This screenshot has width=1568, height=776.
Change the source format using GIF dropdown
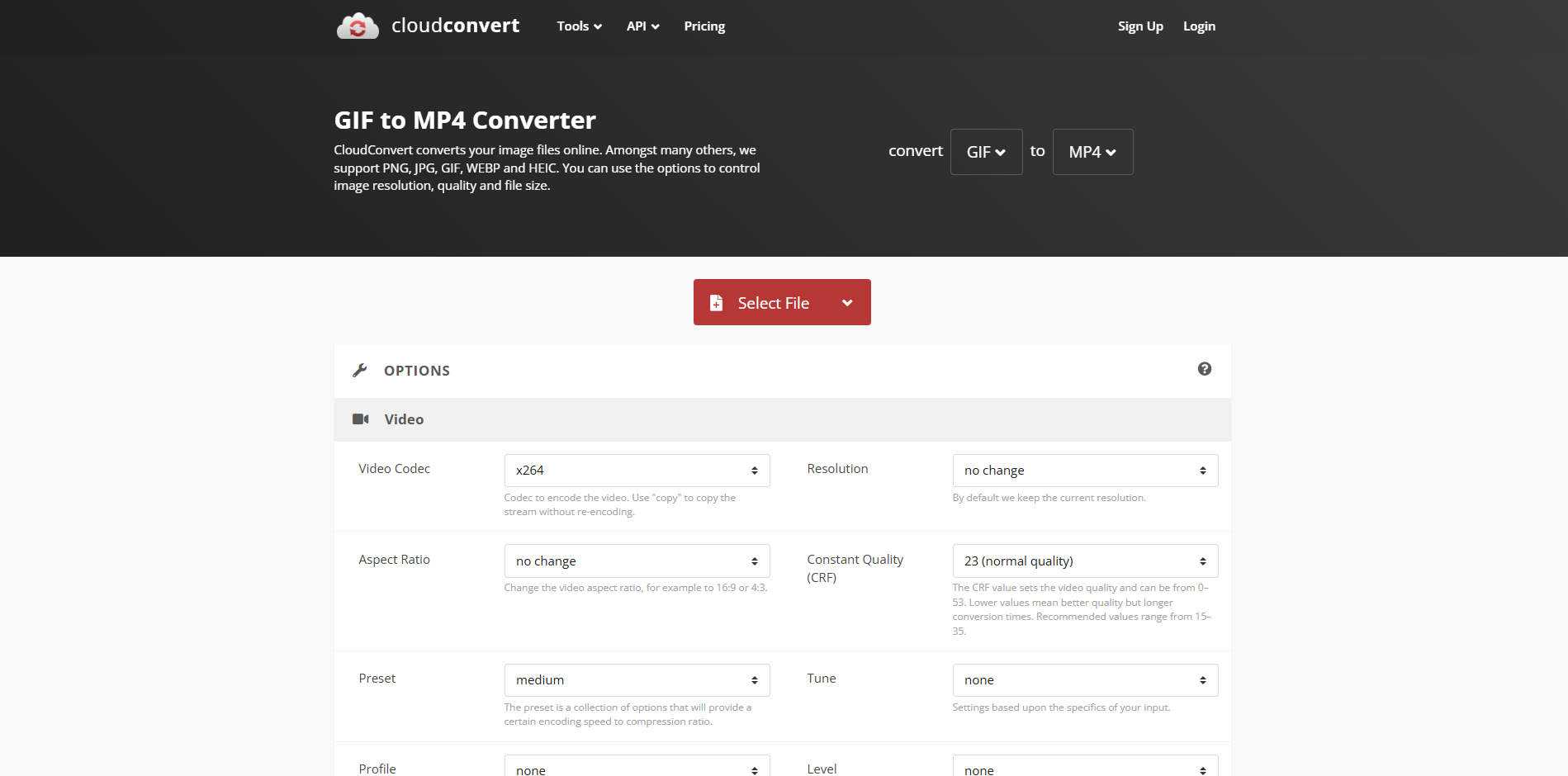pos(986,151)
